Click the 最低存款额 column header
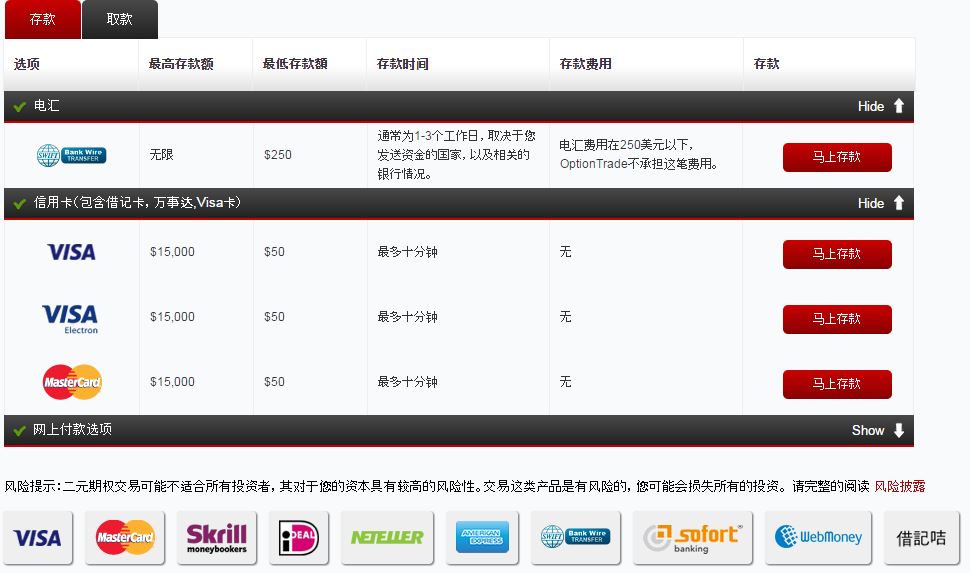 (295, 64)
